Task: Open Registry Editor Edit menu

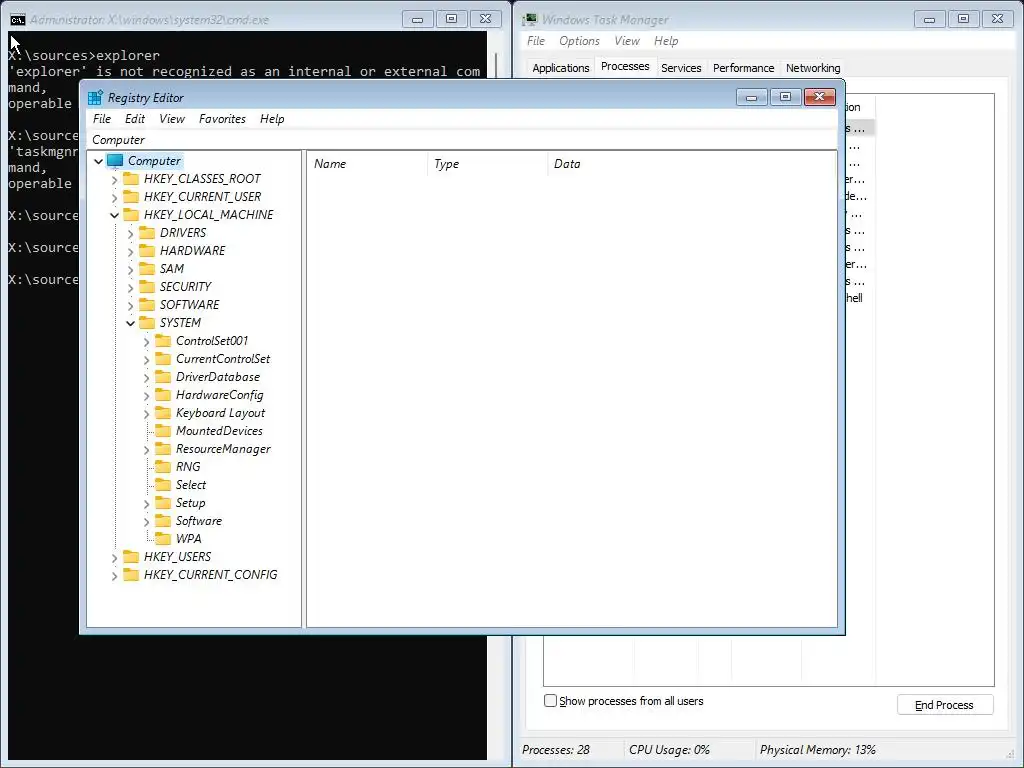Action: (135, 119)
